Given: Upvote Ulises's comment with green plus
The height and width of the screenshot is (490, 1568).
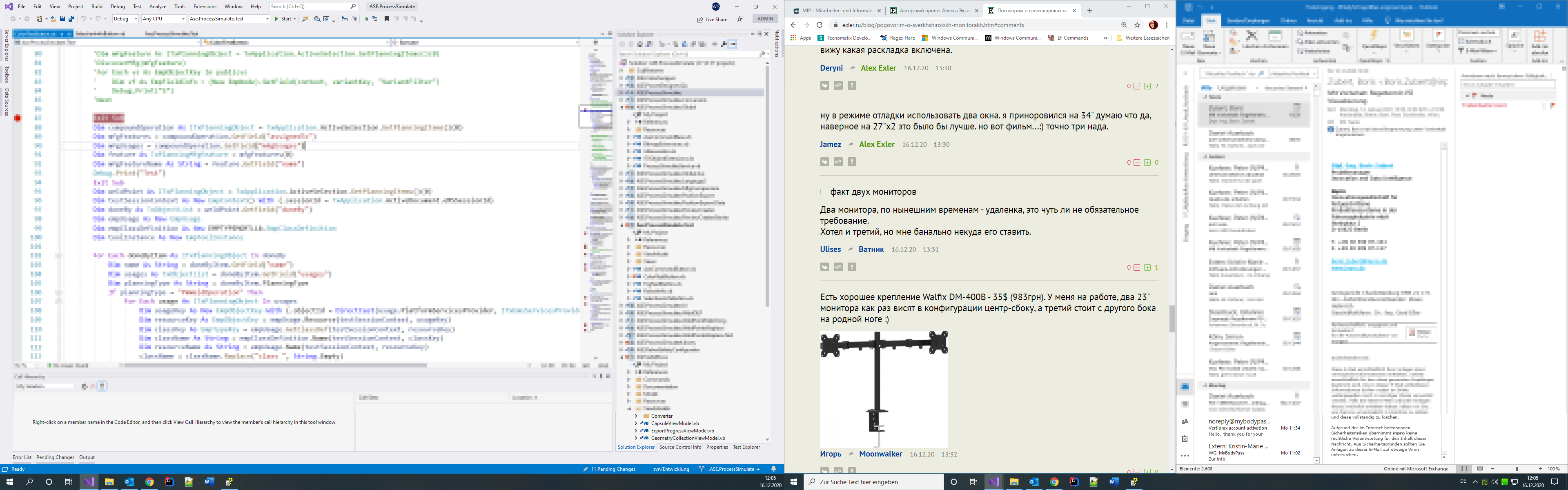Looking at the screenshot, I should (x=1147, y=267).
